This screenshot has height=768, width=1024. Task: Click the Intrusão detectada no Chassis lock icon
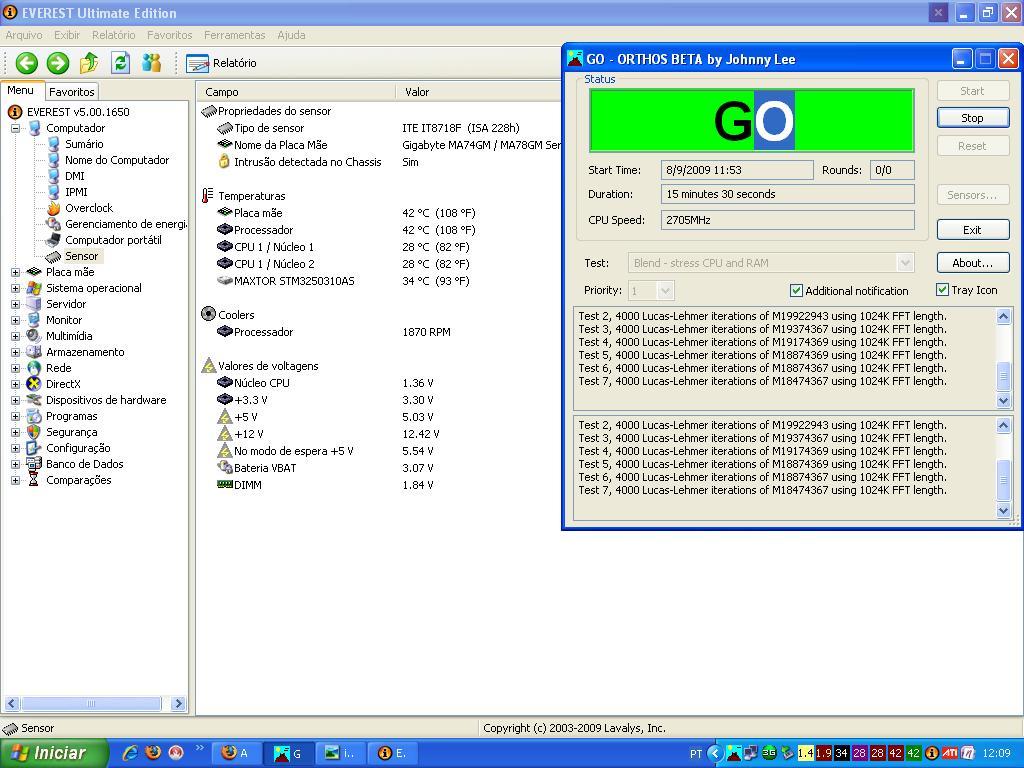(x=224, y=161)
